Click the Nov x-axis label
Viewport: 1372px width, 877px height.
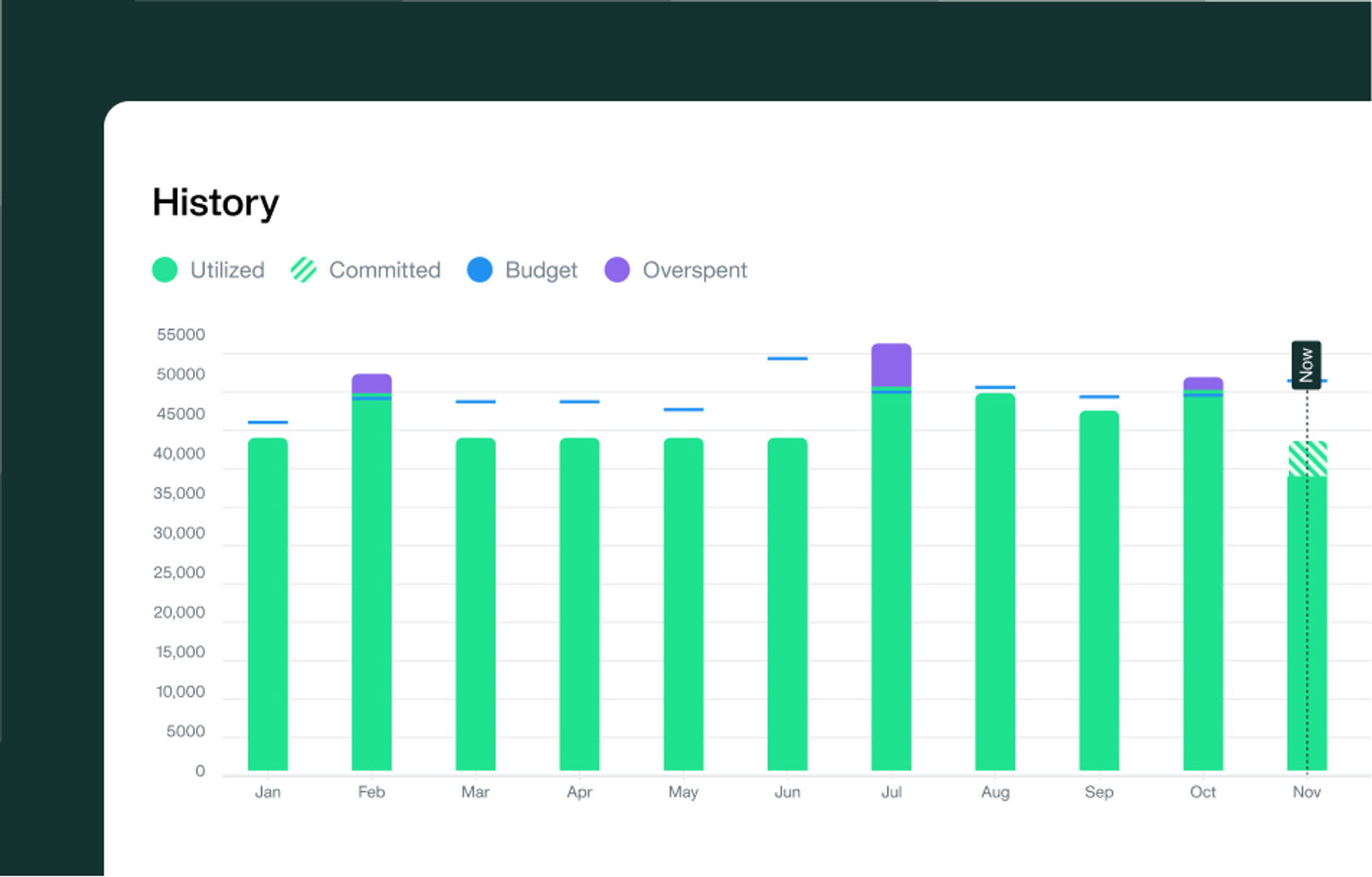tap(1307, 792)
